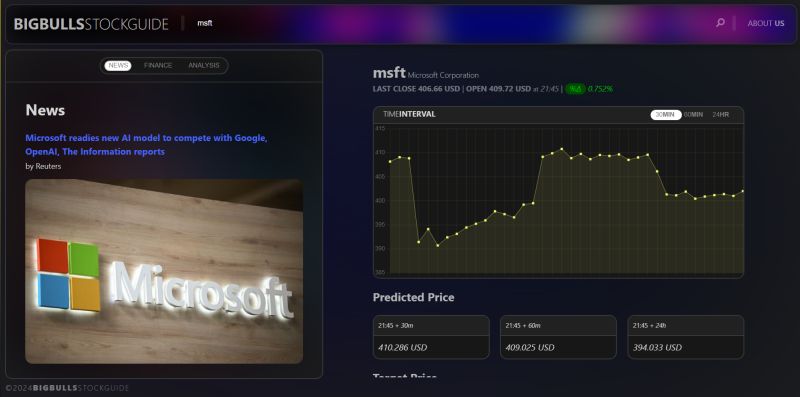Open the Microsoft AI model news headline

tap(146, 145)
